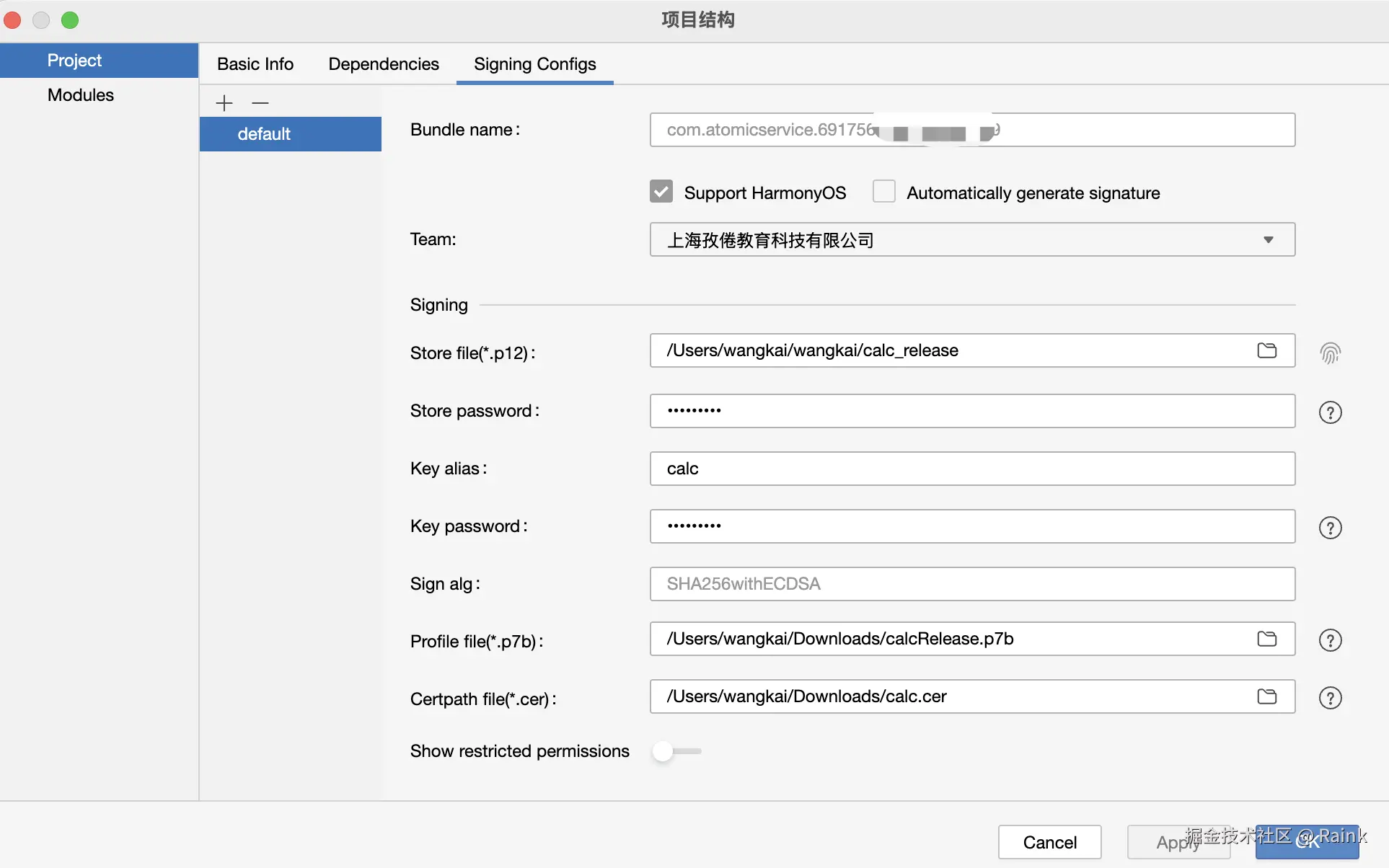Browse for Certpath file with folder icon
The image size is (1389, 868).
tap(1266, 696)
